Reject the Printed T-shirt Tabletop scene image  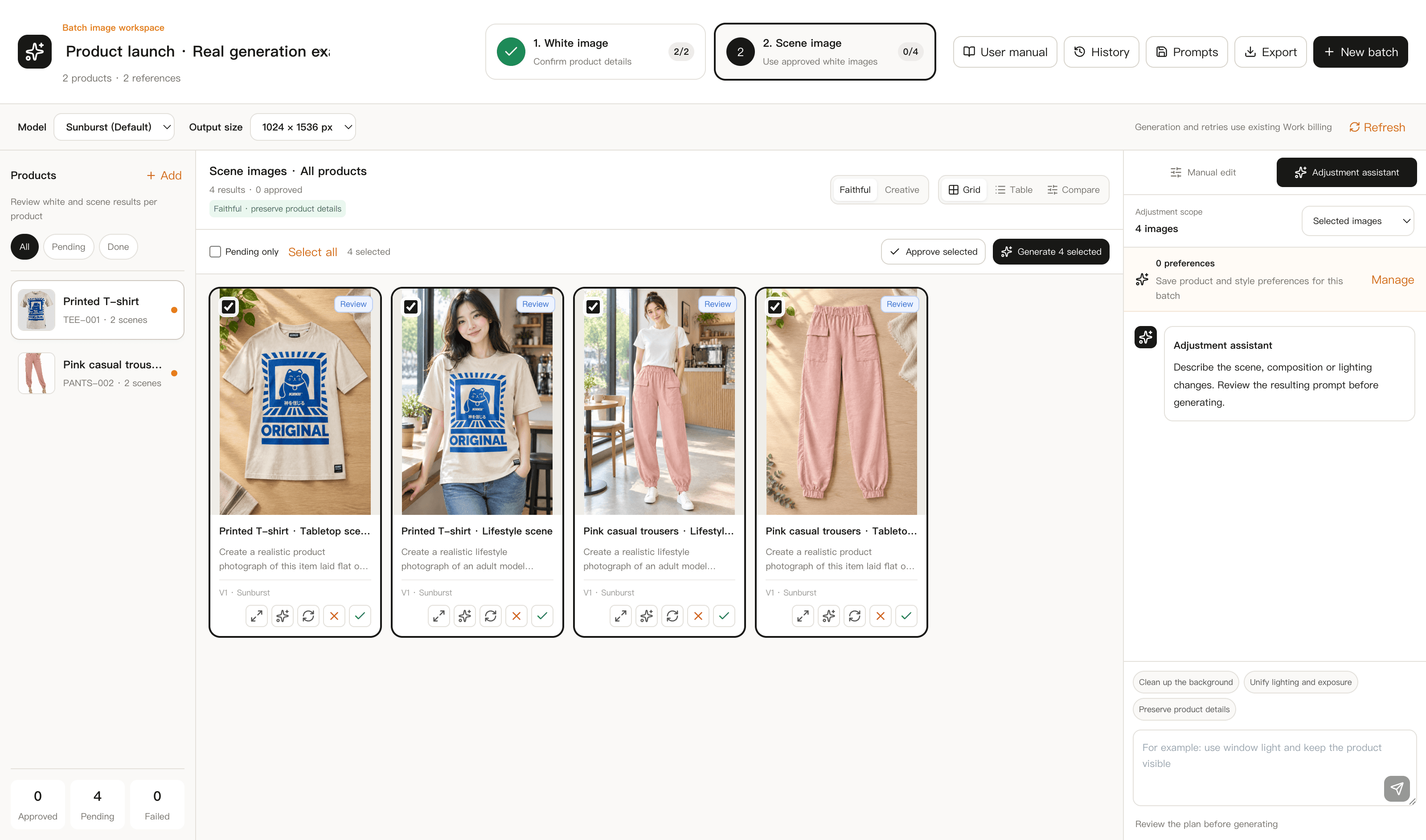pos(334,616)
